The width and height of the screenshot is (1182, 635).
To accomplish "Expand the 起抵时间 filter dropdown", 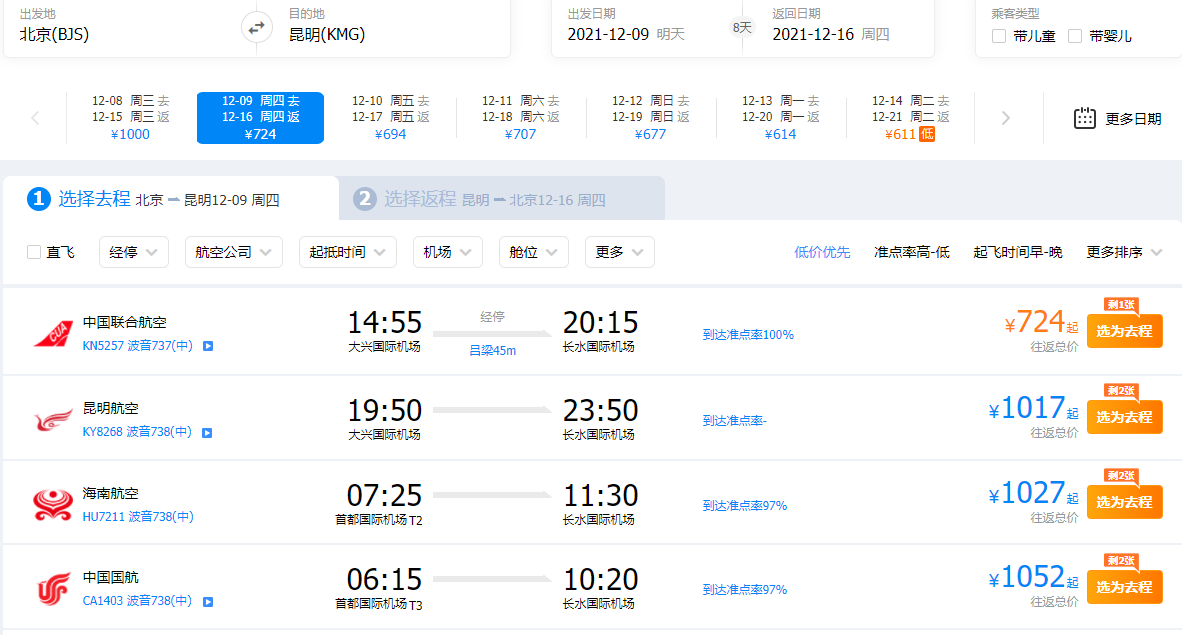I will click(x=347, y=252).
